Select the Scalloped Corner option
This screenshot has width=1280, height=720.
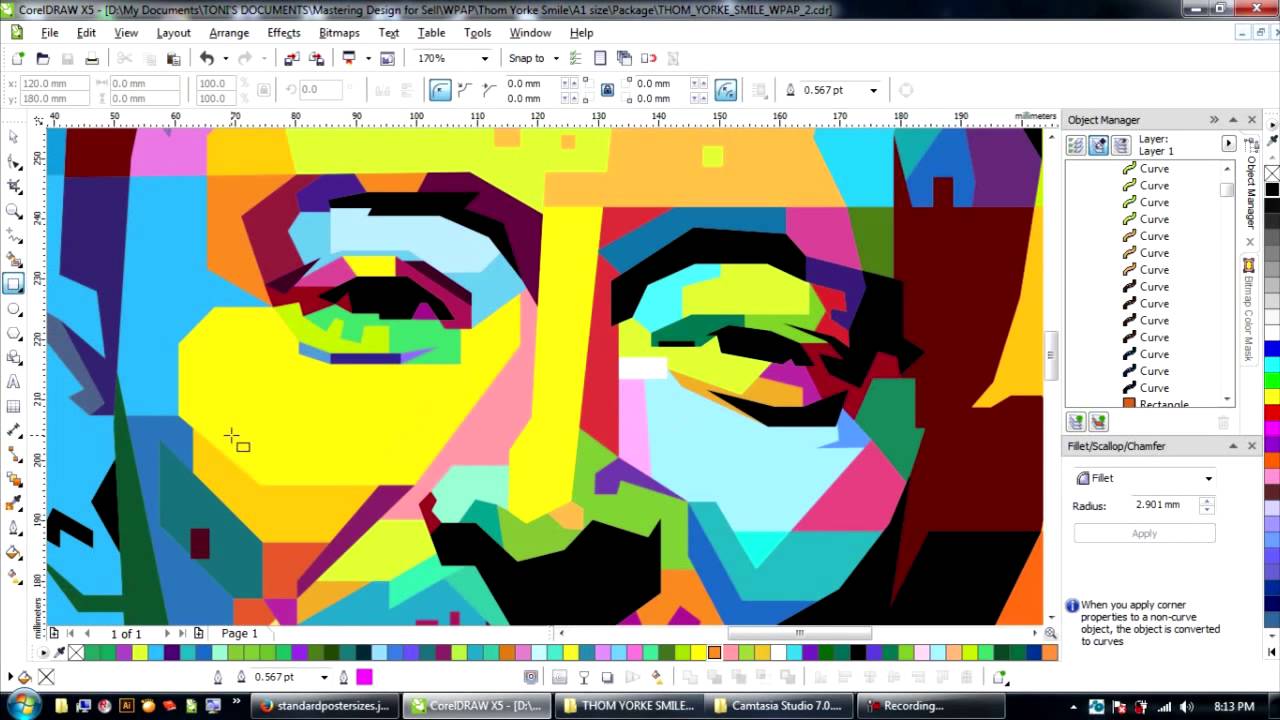[x=465, y=90]
